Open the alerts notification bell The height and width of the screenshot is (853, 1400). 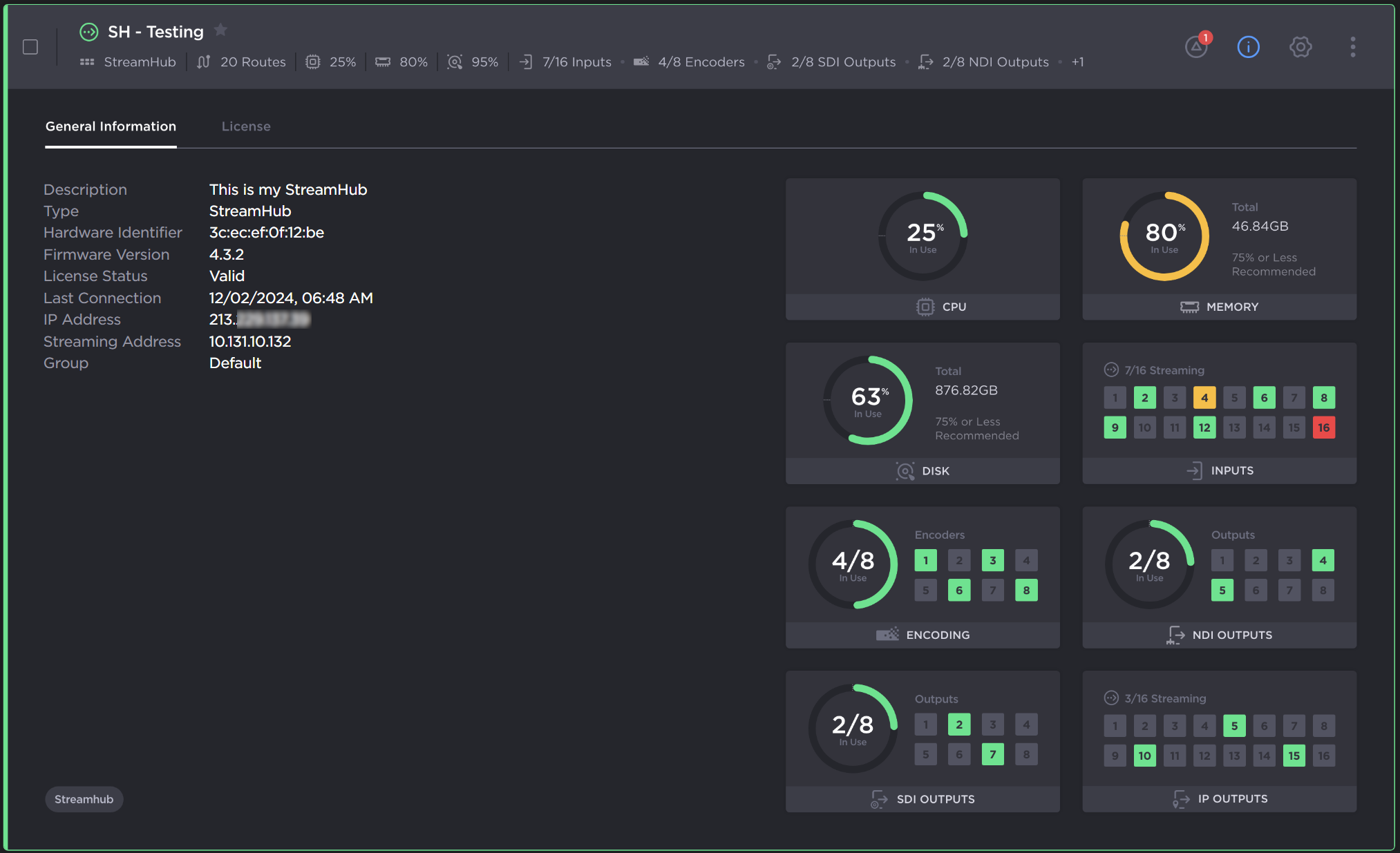coord(1196,47)
